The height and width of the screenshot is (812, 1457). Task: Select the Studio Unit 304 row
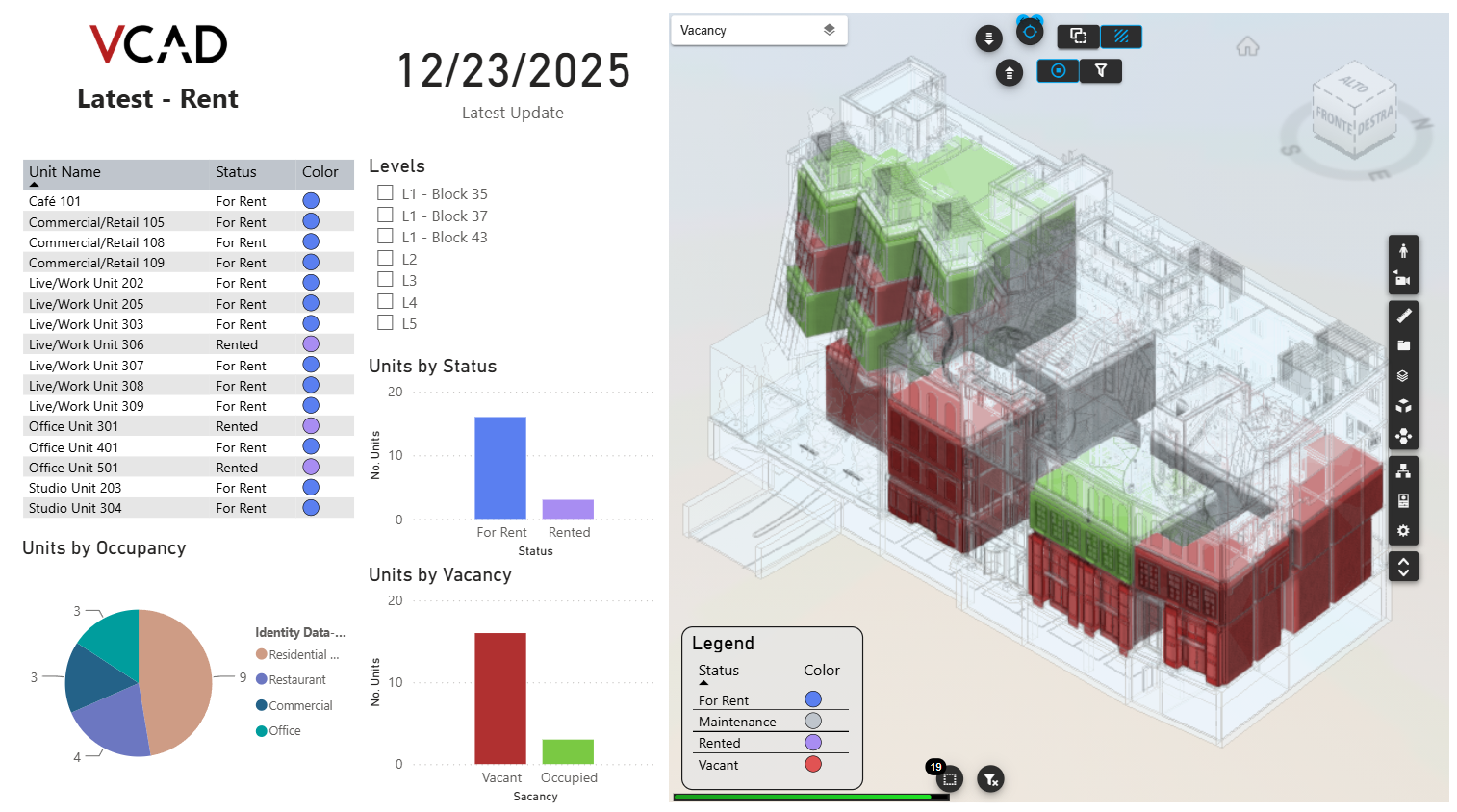point(189,508)
